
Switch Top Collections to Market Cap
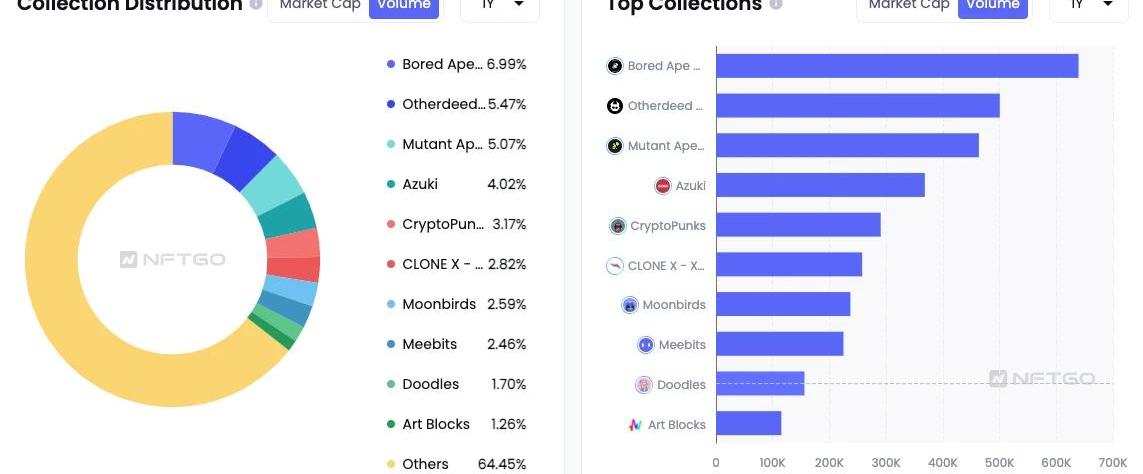pyautogui.click(x=909, y=6)
